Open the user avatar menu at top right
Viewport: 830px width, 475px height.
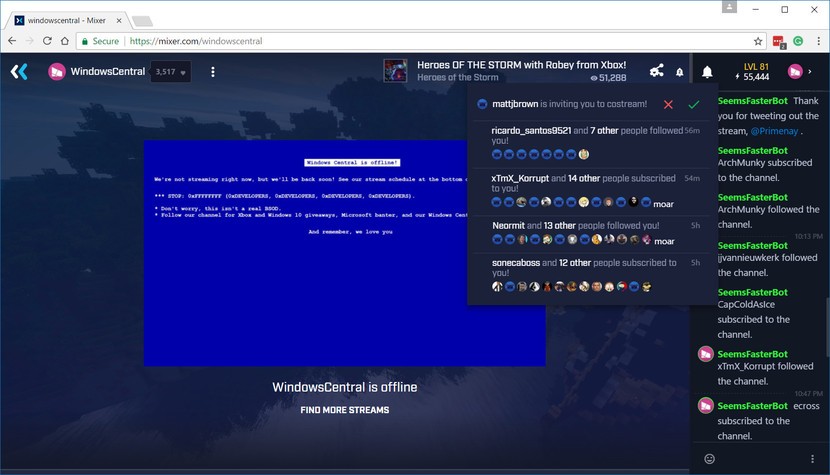pos(795,71)
